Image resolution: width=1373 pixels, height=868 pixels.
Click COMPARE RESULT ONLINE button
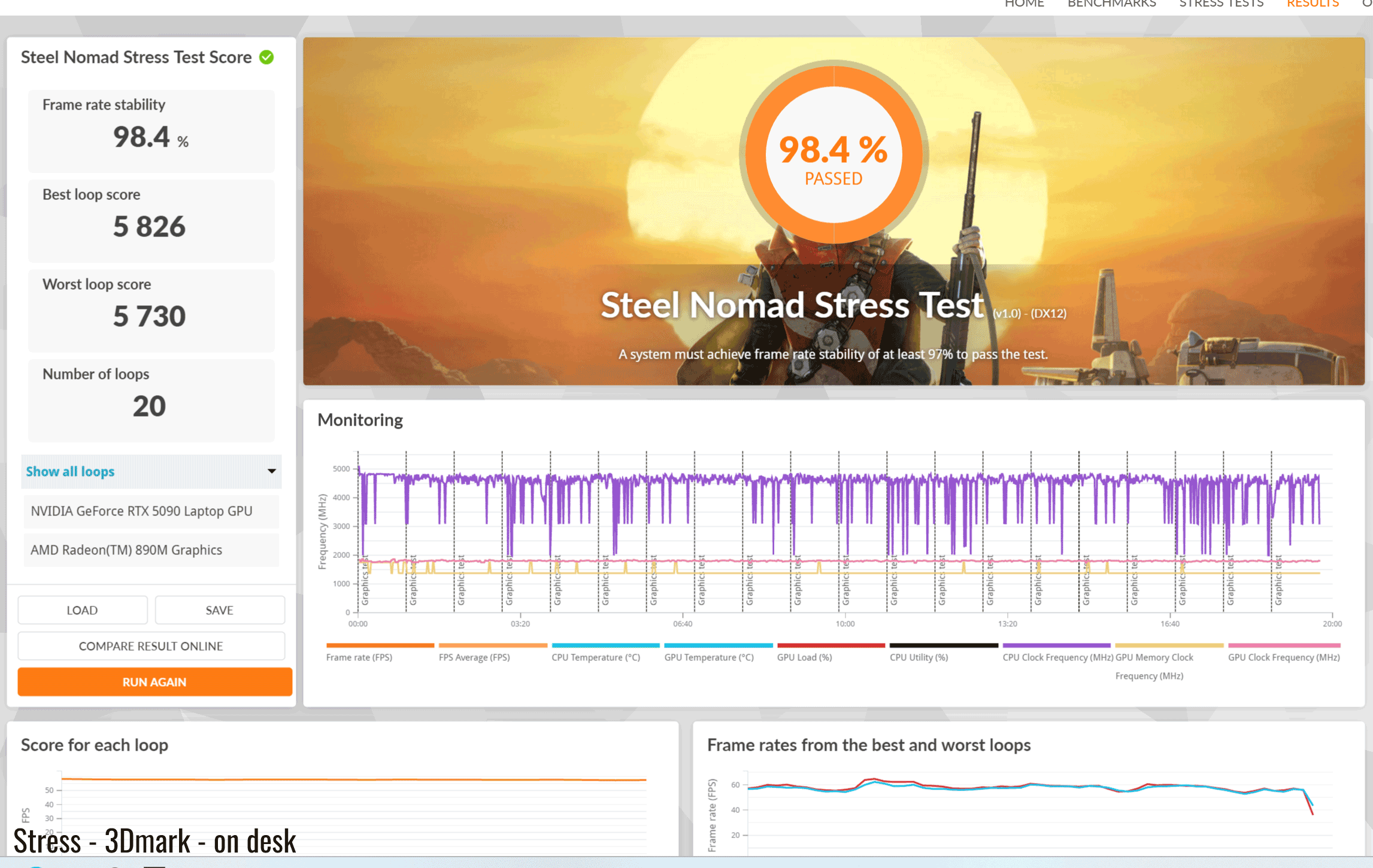tap(151, 646)
